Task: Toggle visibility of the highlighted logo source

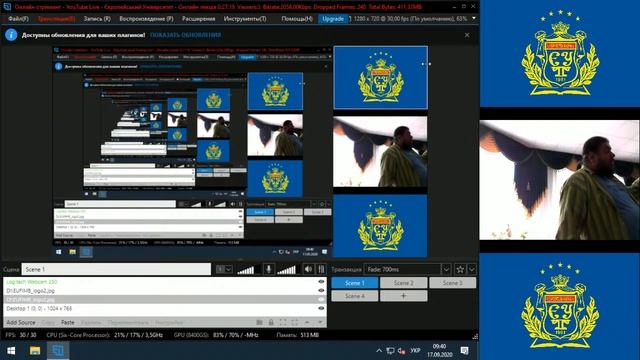Action: tap(321, 300)
